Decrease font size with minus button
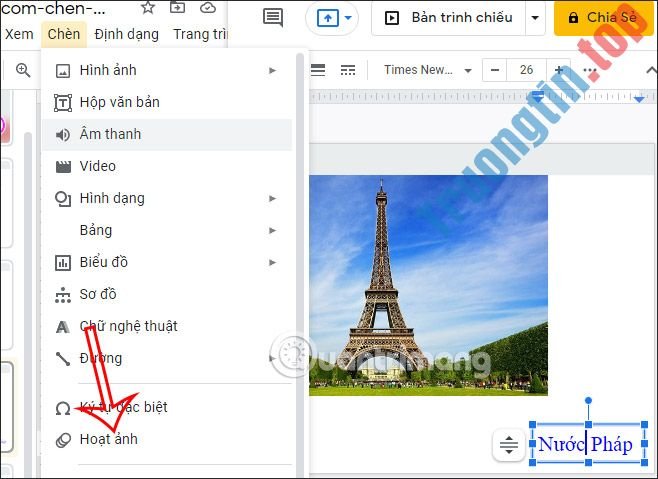Screen dimensions: 658x479 click(495, 70)
